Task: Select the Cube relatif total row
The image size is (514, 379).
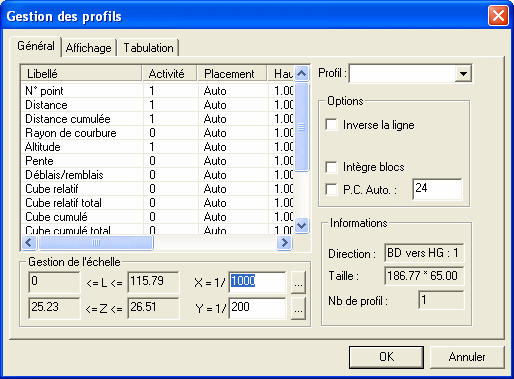Action: click(157, 203)
